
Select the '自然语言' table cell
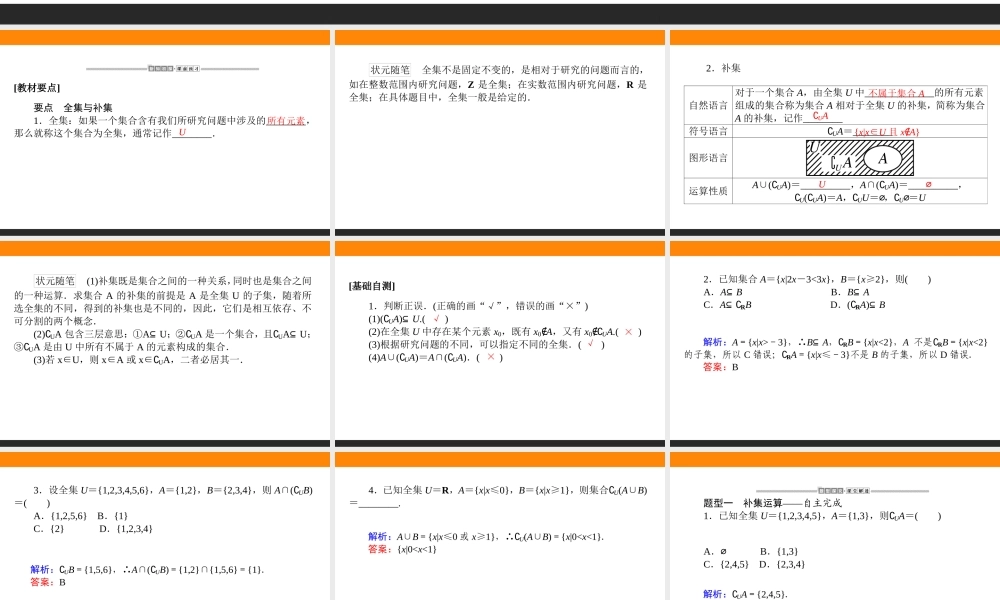tap(708, 105)
